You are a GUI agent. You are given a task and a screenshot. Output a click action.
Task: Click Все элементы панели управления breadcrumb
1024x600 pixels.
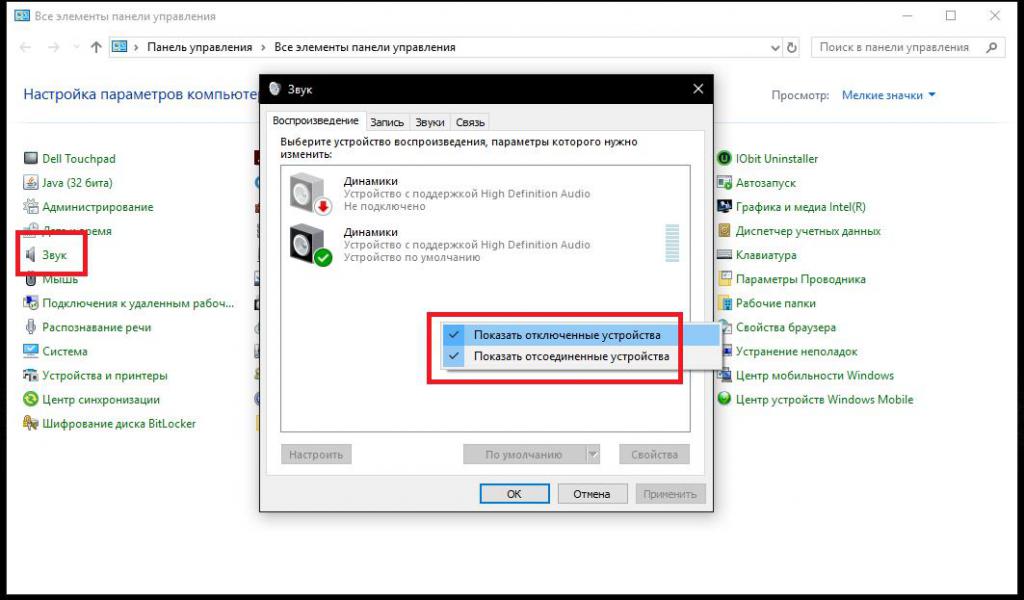point(365,47)
